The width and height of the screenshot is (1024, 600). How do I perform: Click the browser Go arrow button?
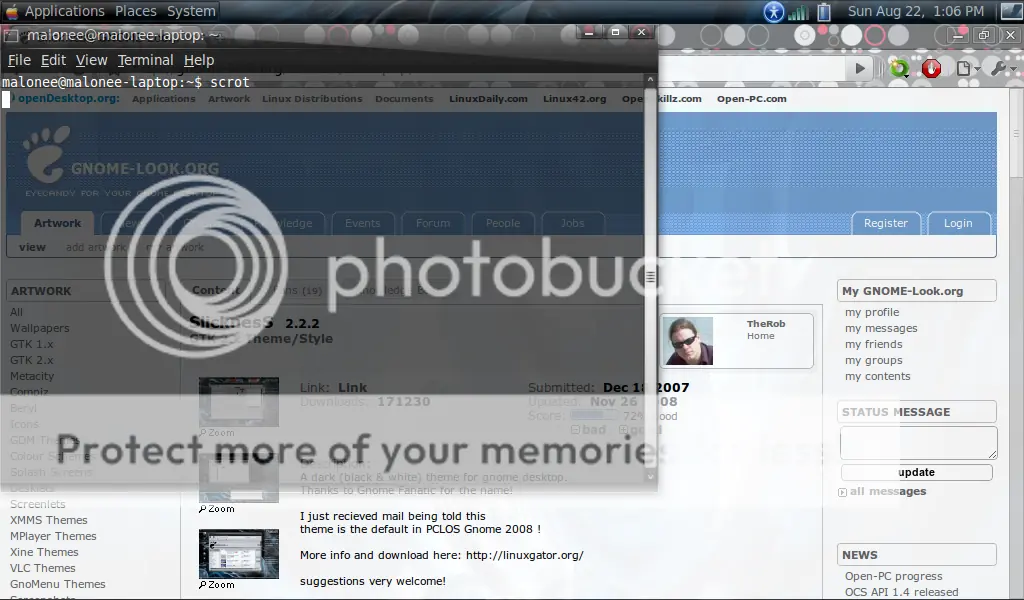[860, 69]
